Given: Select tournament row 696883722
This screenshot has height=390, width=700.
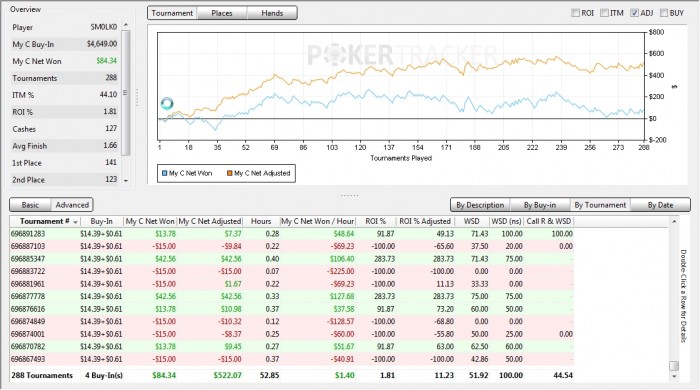Looking at the screenshot, I should coord(292,271).
